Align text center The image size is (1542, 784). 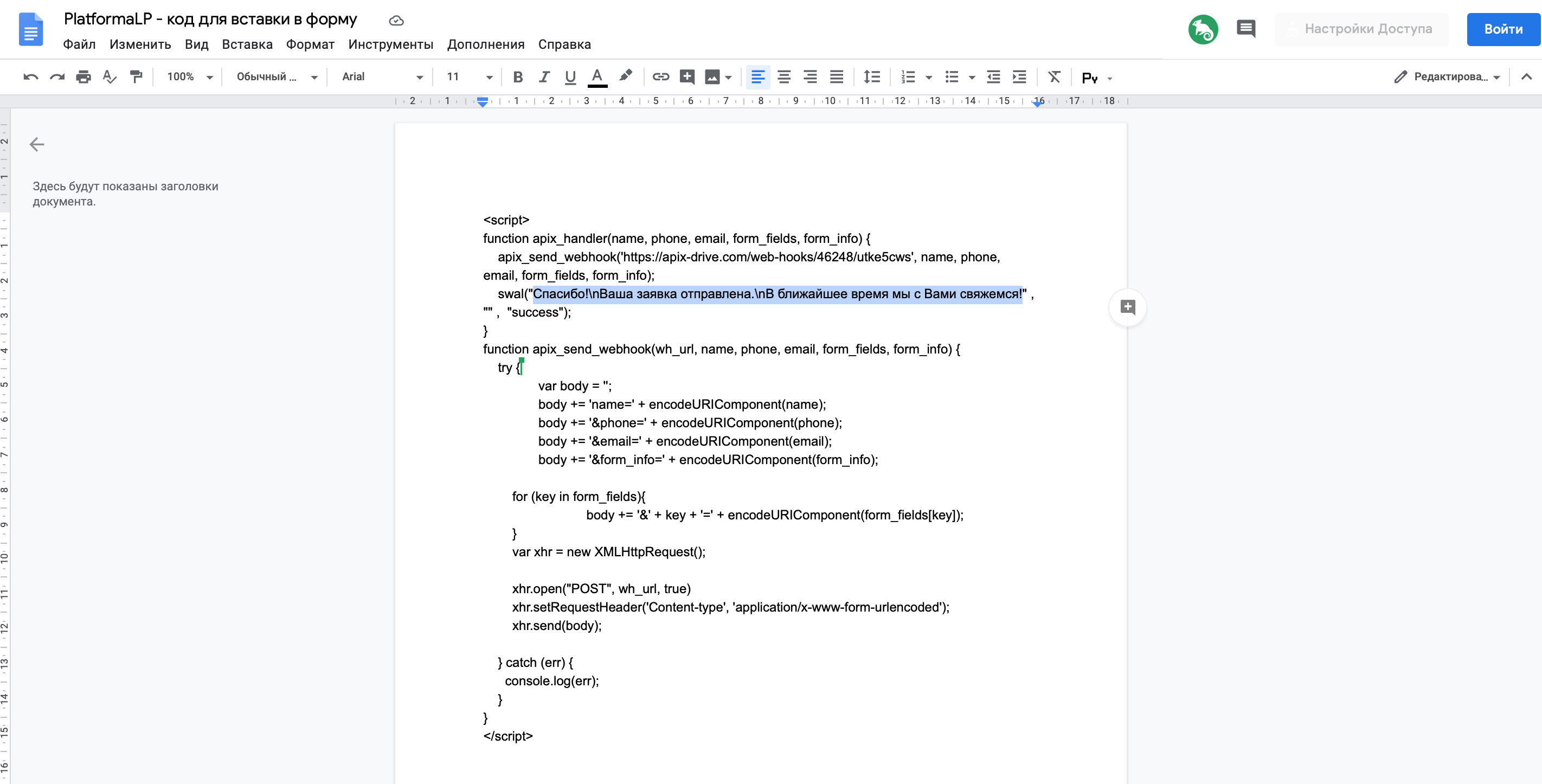tap(783, 76)
